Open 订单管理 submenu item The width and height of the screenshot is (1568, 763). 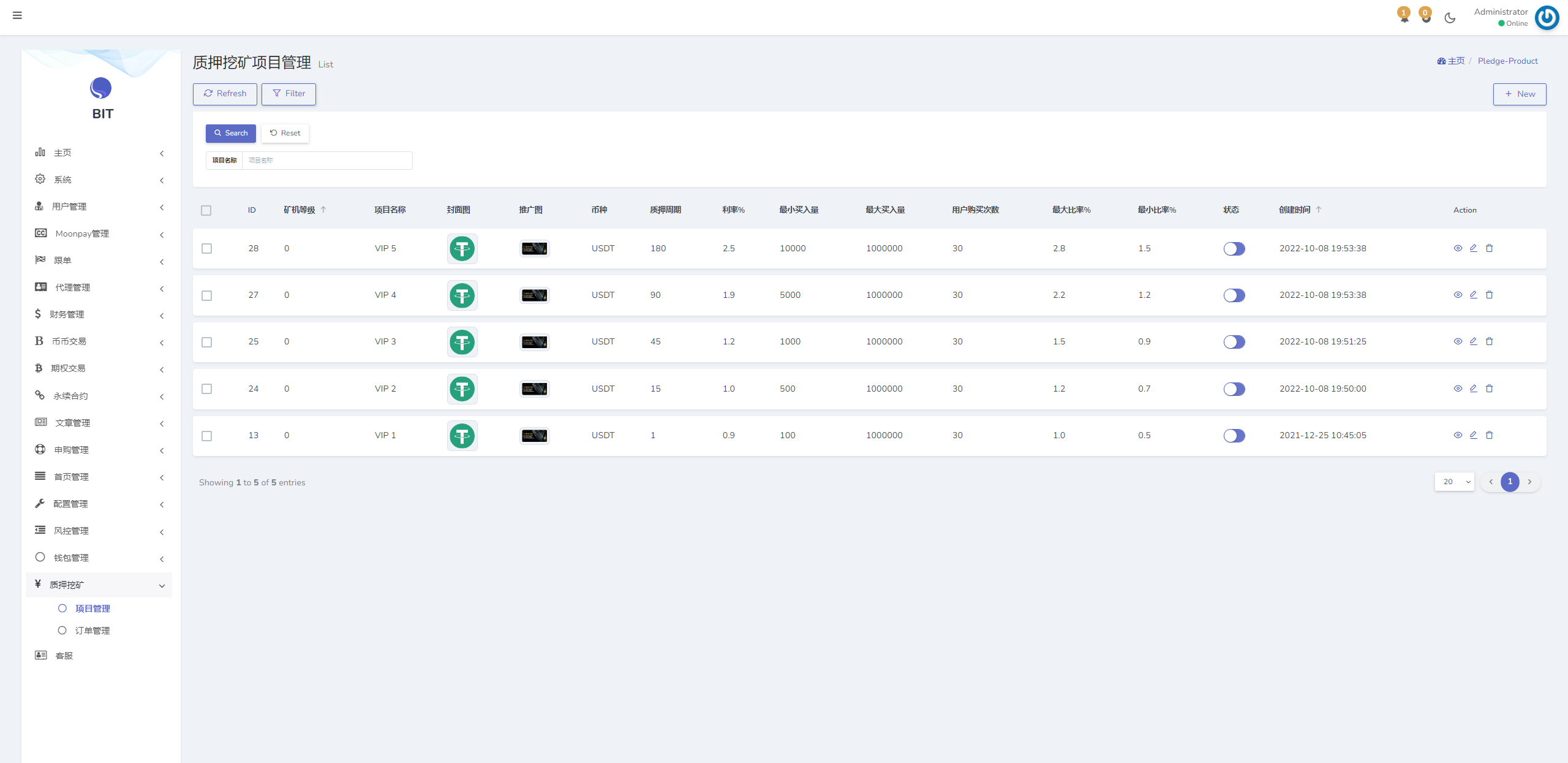point(92,631)
